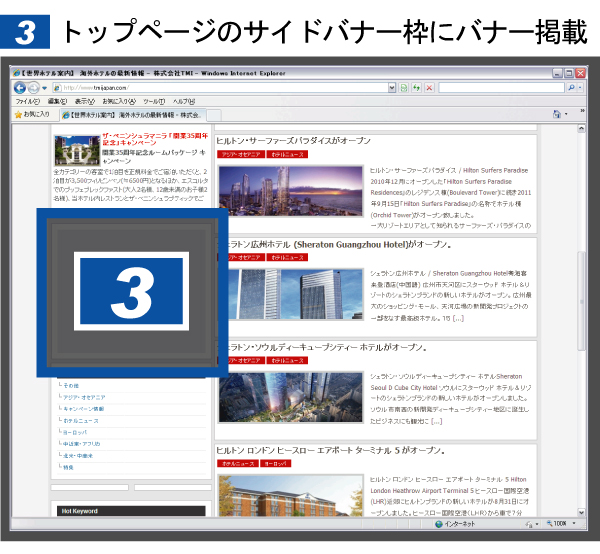Screen dimensions: 600x554
Task: Open ヒルトン ロンドン ヒースロー headline
Action: coord(331,450)
